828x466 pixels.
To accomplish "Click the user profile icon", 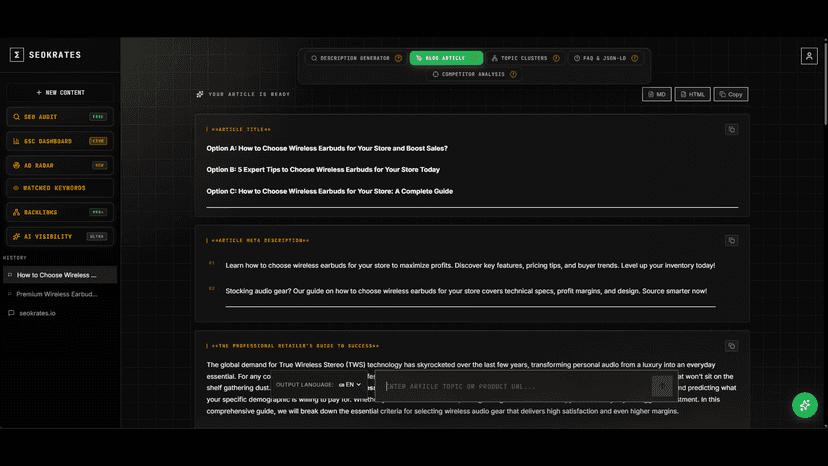I will (808, 56).
